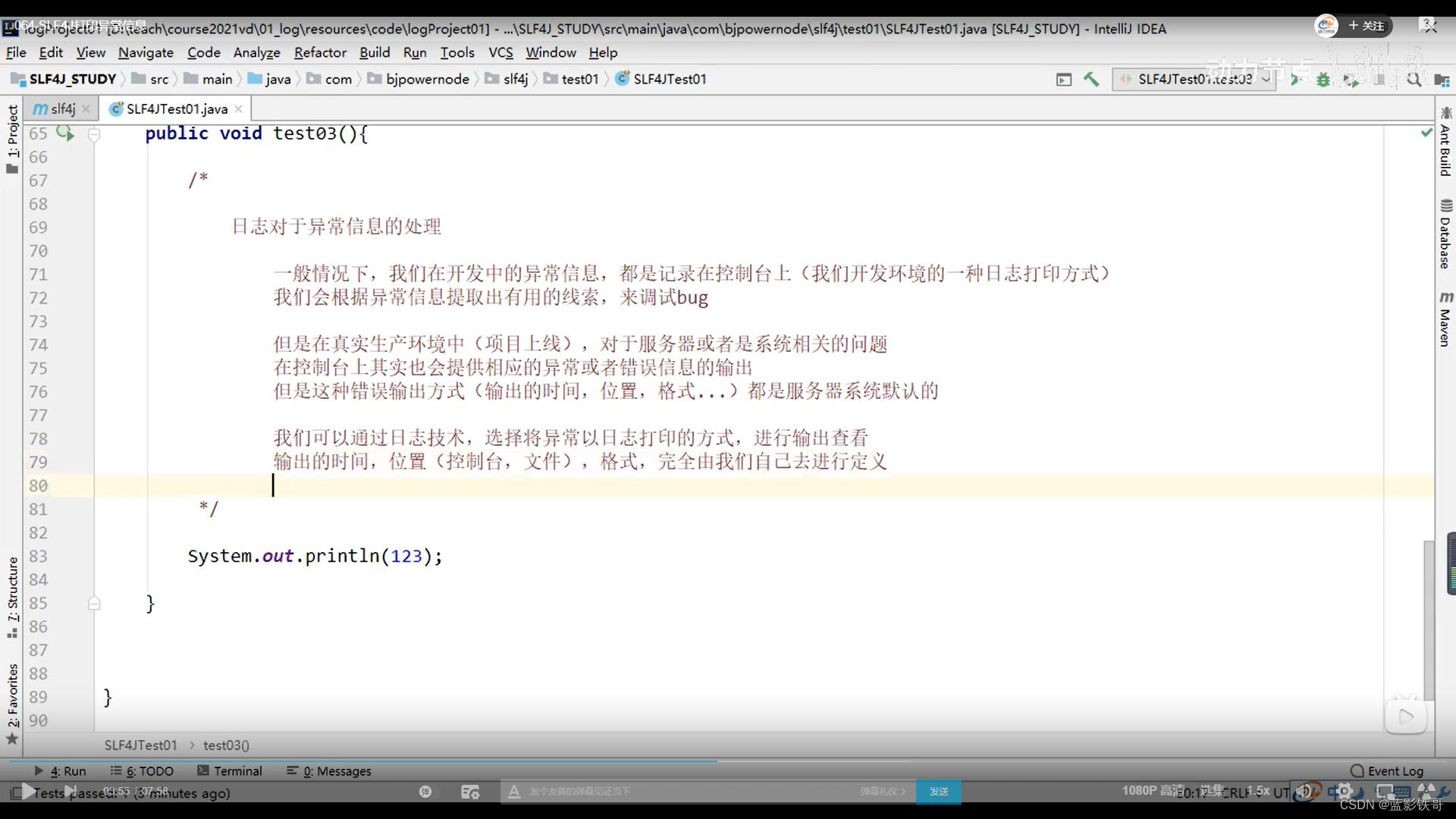Open the 4: Run tool window
Viewport: 1456px width, 819px height.
click(x=60, y=770)
